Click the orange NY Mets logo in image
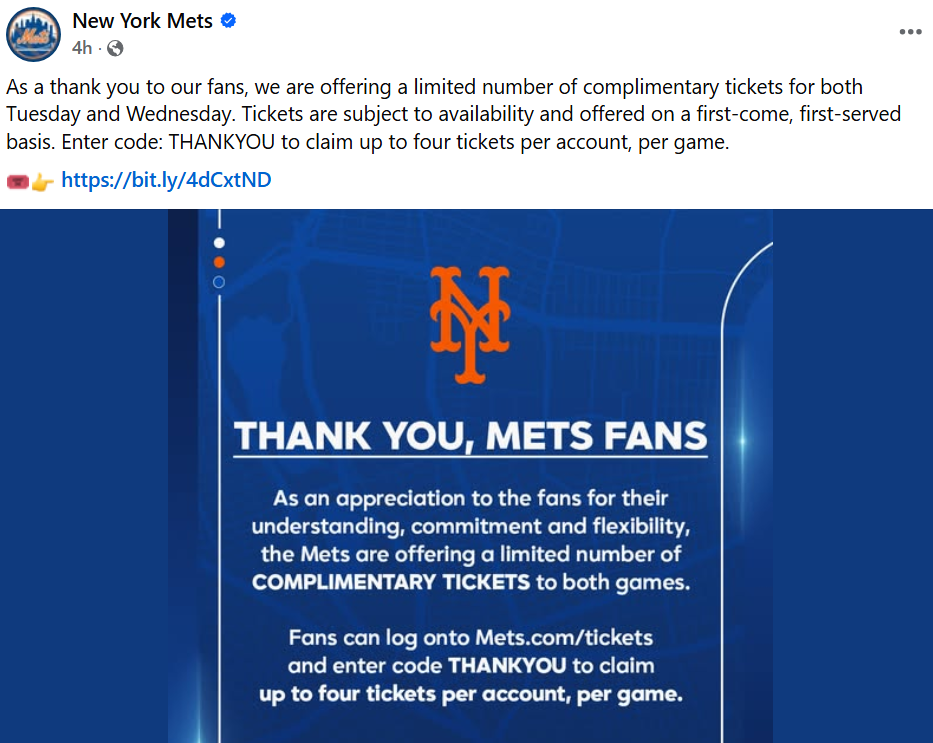Viewport: 933px width, 743px height. (x=470, y=325)
